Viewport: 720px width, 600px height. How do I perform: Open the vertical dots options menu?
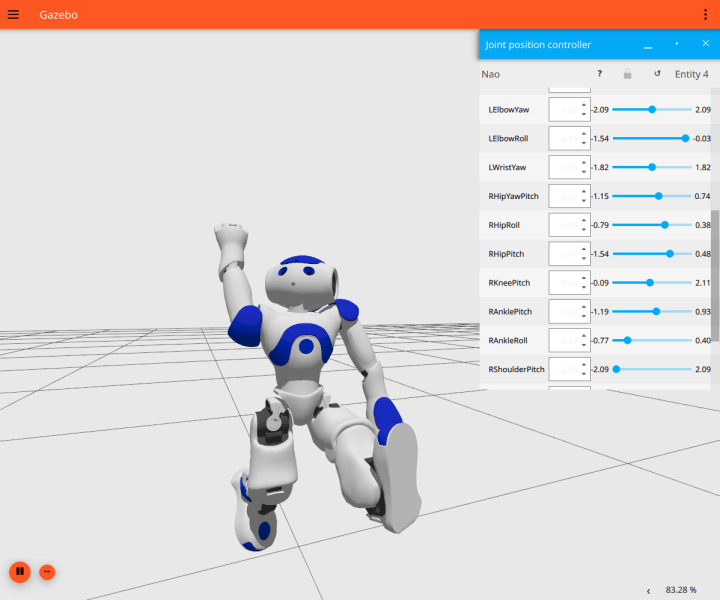705,15
